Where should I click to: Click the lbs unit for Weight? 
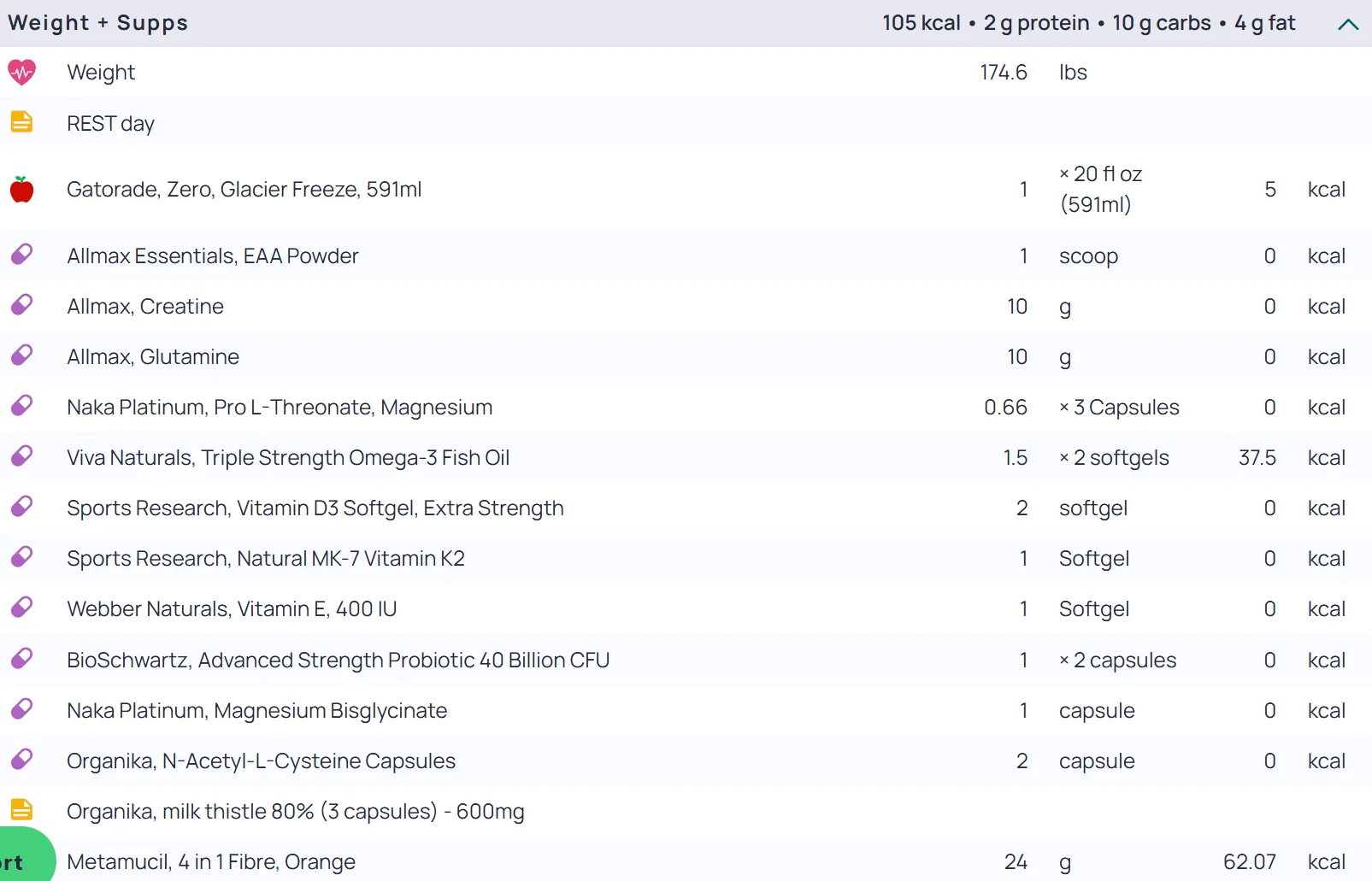tap(1073, 73)
